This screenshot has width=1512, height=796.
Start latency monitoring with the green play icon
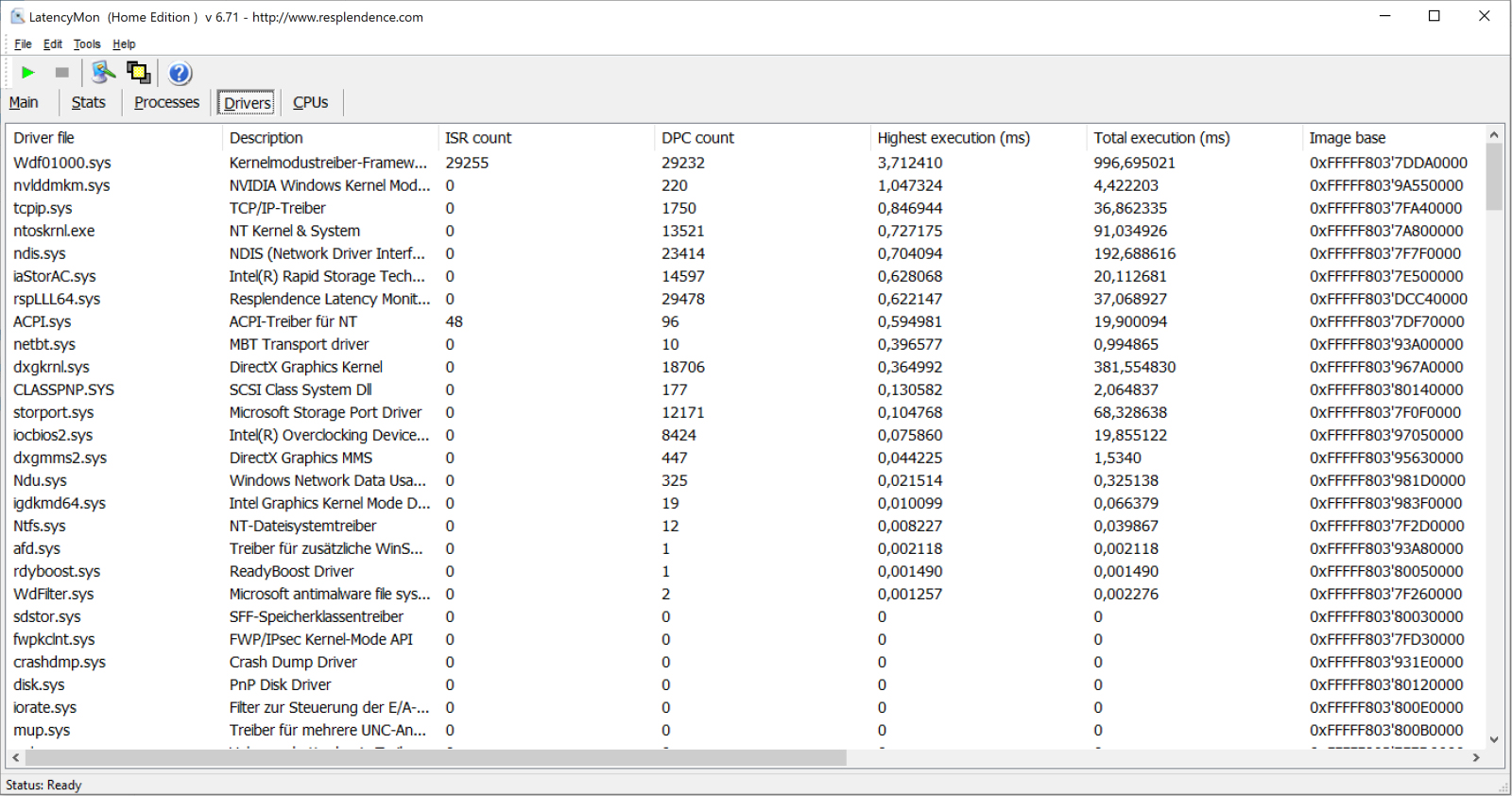(x=28, y=73)
